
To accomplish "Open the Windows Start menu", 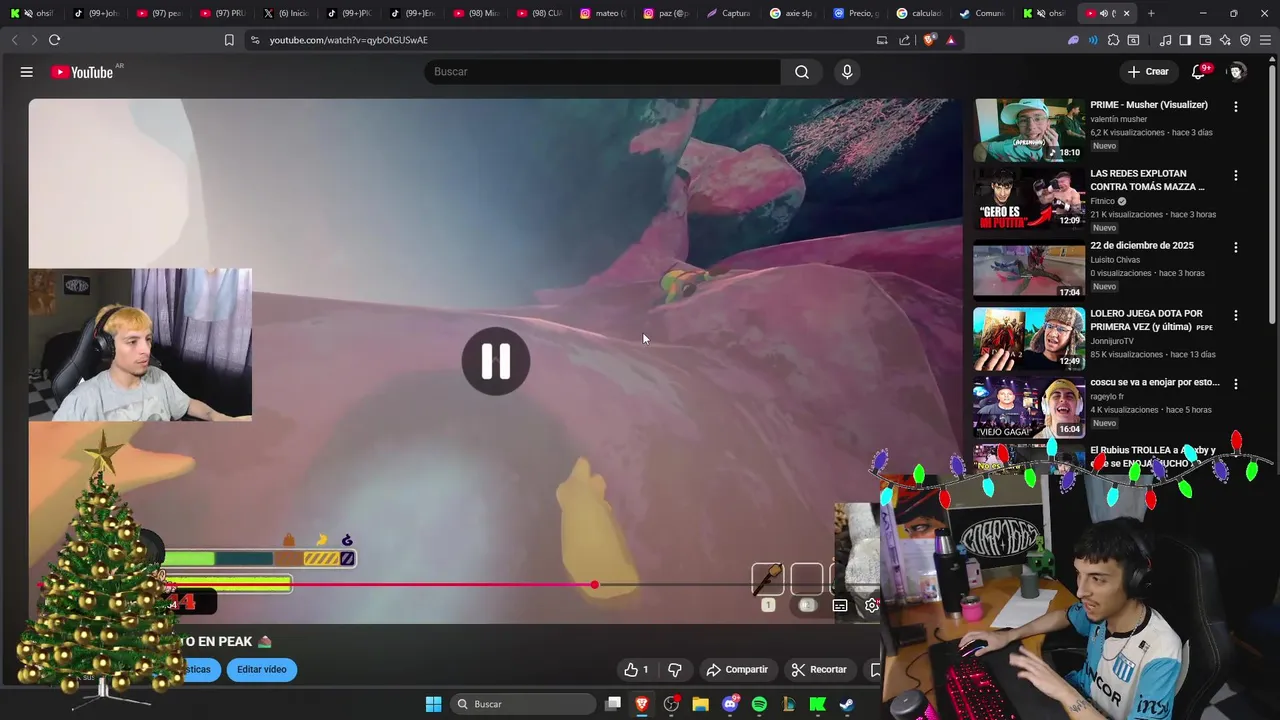I will (433, 704).
